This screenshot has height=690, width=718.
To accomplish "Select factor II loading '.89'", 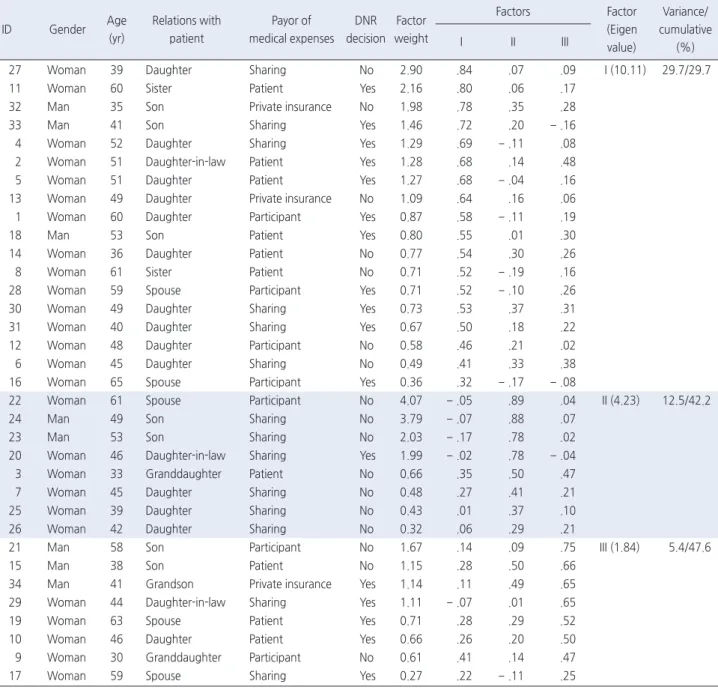I will [x=516, y=400].
